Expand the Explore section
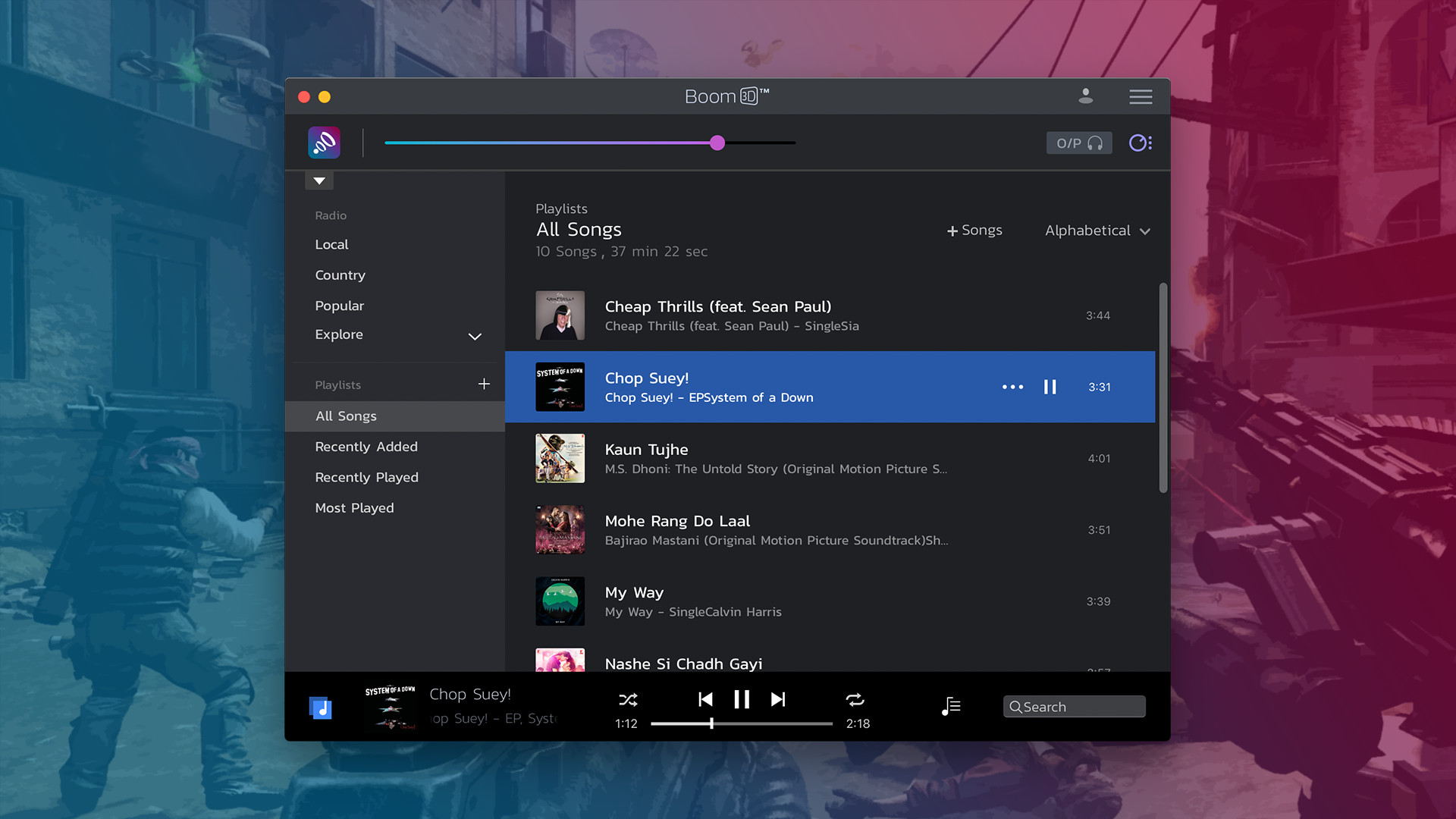1456x819 pixels. (x=475, y=336)
